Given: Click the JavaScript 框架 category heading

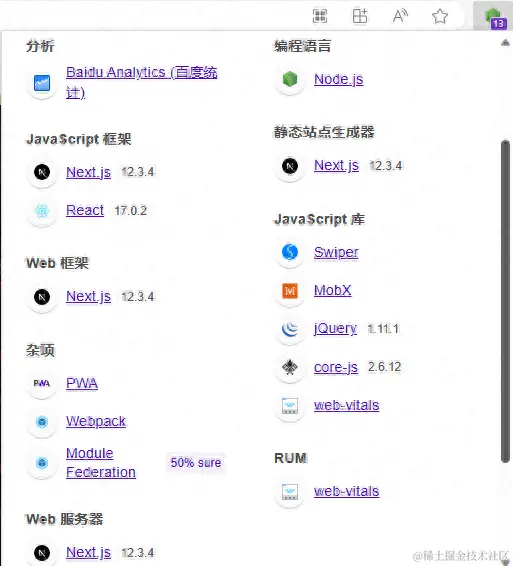Looking at the screenshot, I should [x=79, y=139].
